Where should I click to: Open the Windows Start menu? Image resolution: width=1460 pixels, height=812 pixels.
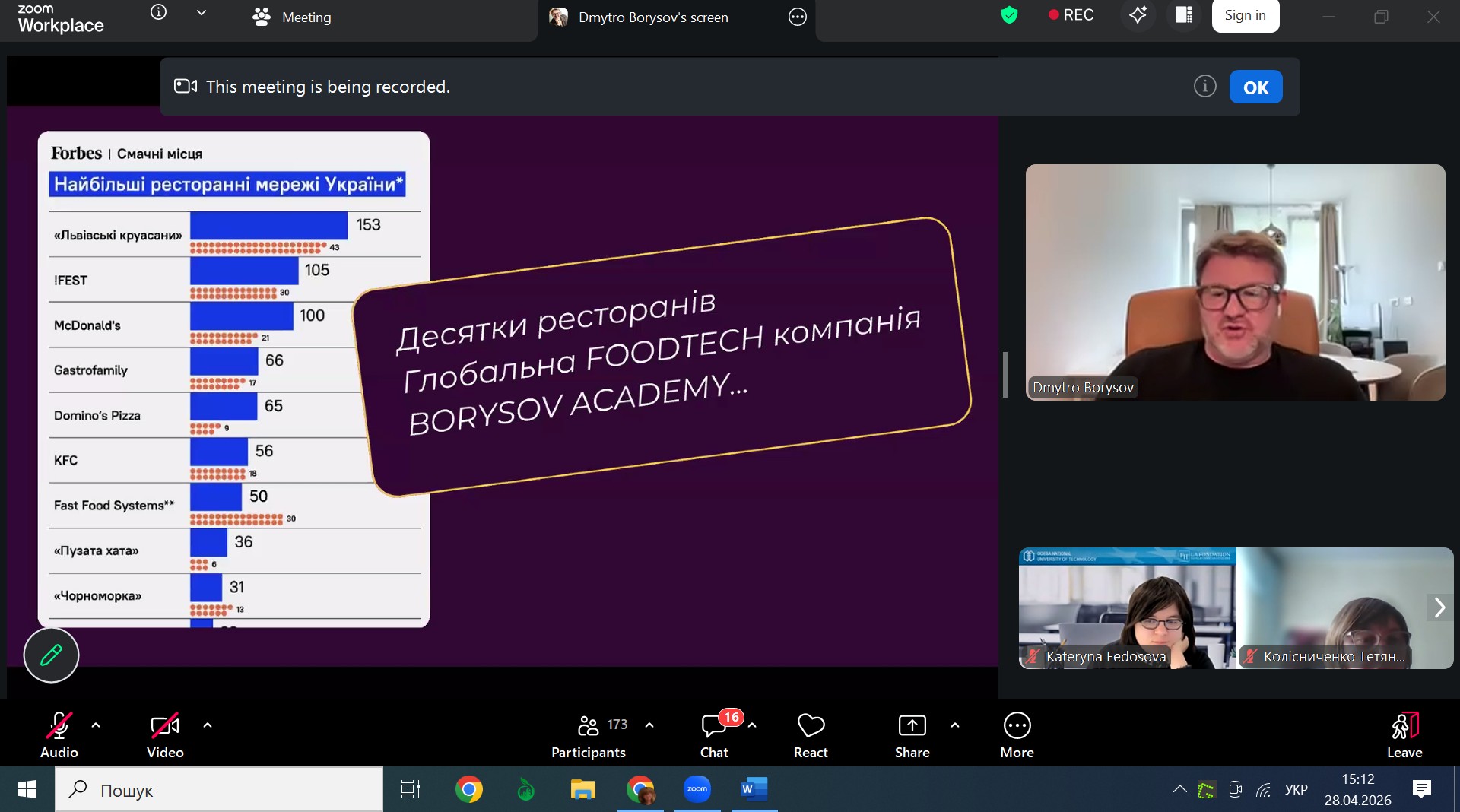pyautogui.click(x=27, y=790)
